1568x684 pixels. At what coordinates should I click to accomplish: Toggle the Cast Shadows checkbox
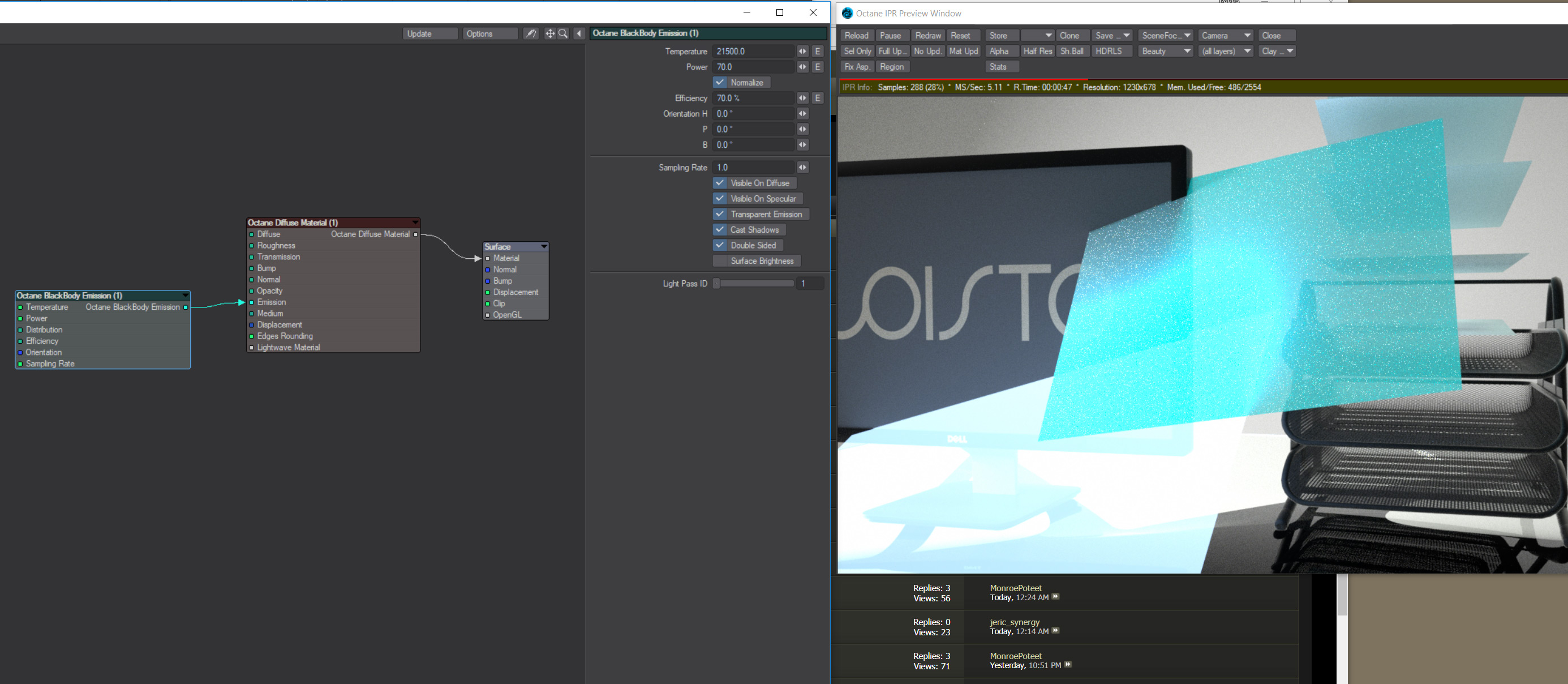720,230
